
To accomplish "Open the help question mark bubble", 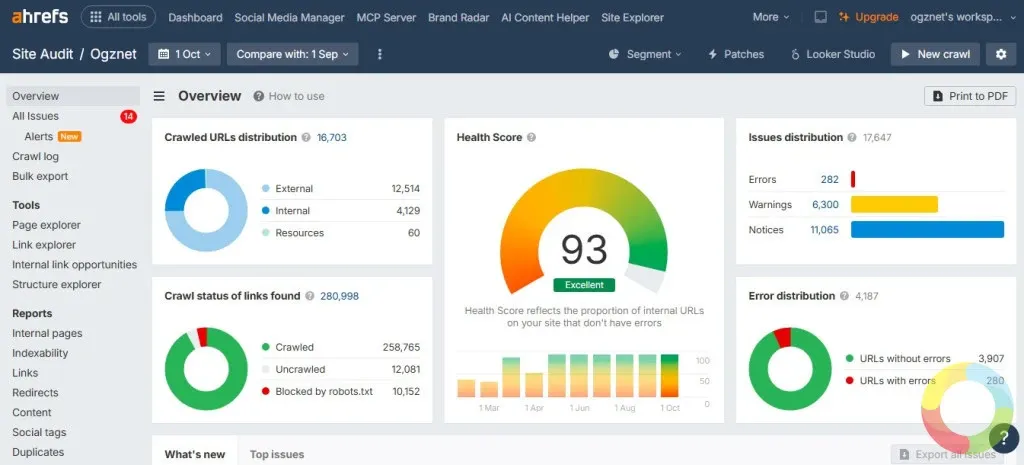I will pyautogui.click(x=1004, y=438).
